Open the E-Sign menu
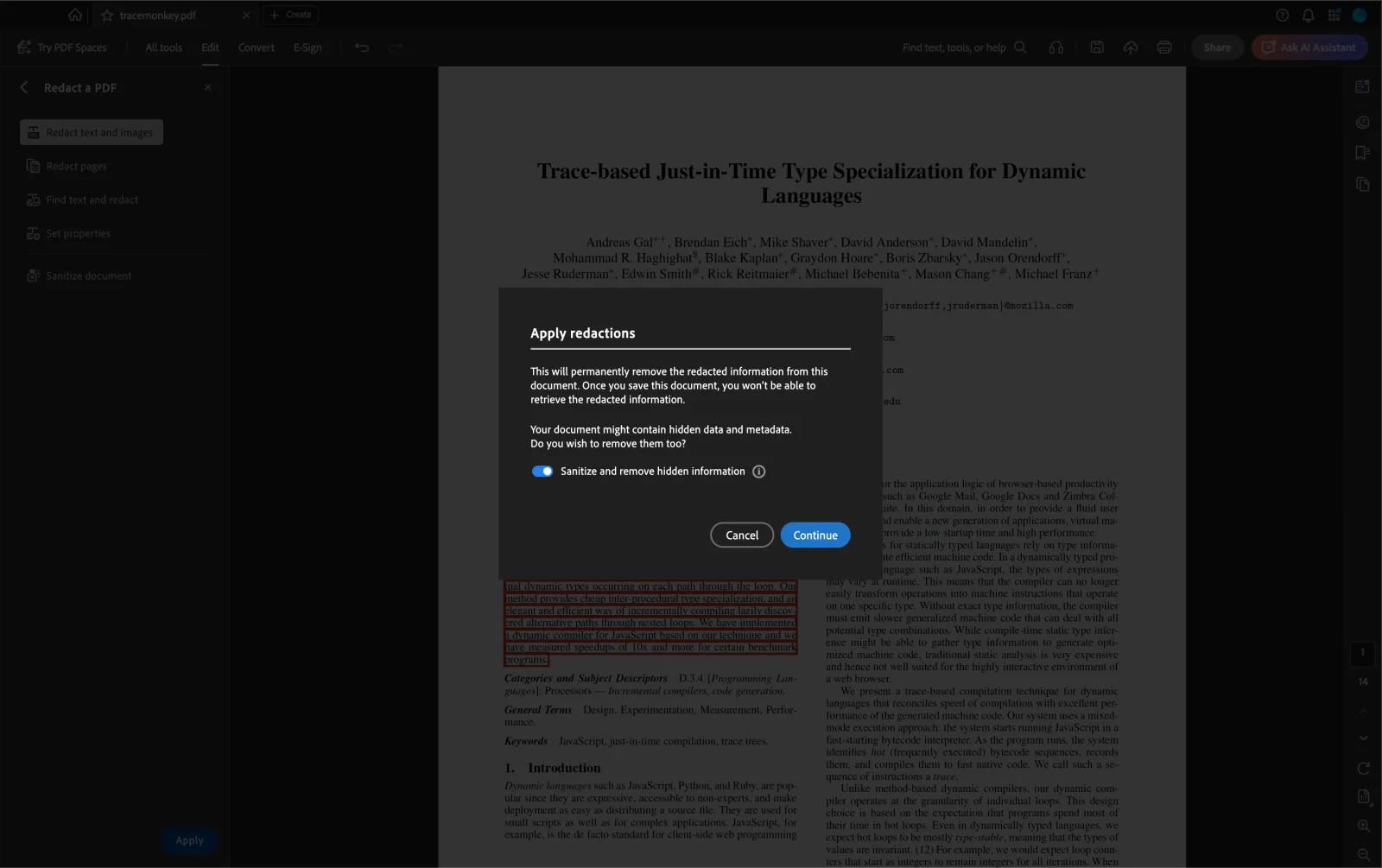 (307, 48)
